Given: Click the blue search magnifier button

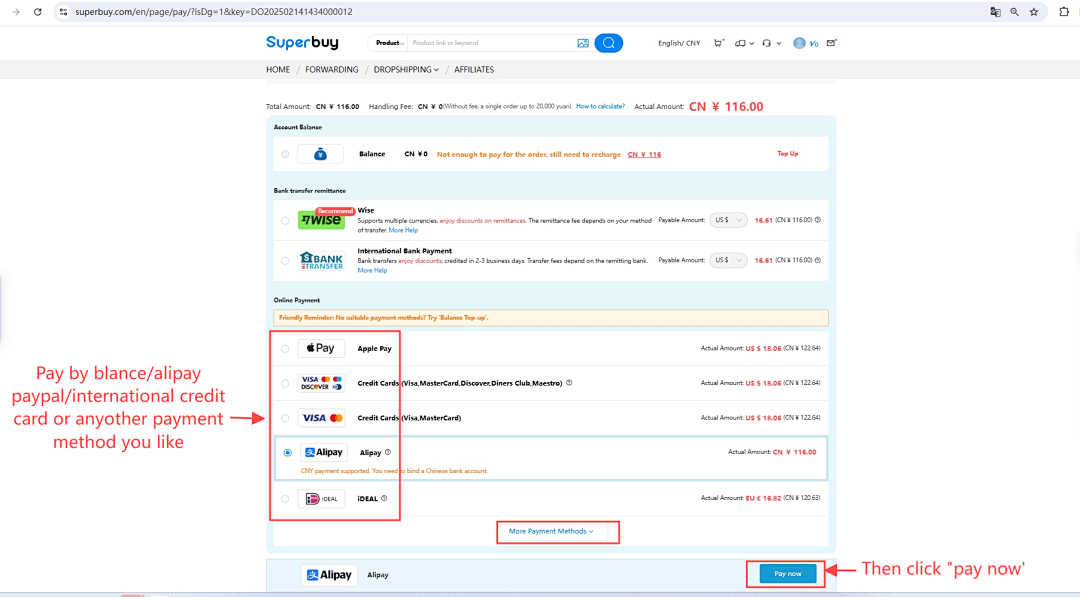Looking at the screenshot, I should pos(608,43).
